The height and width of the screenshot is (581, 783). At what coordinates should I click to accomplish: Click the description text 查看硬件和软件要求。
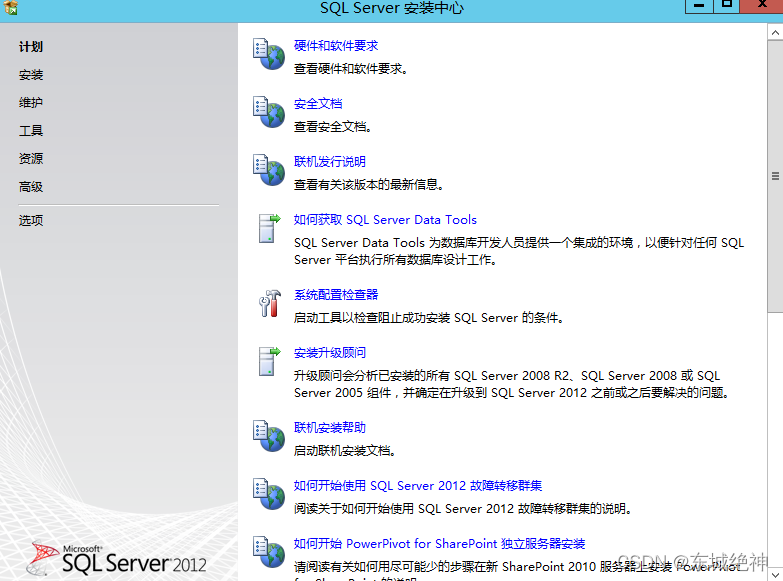[x=351, y=69]
